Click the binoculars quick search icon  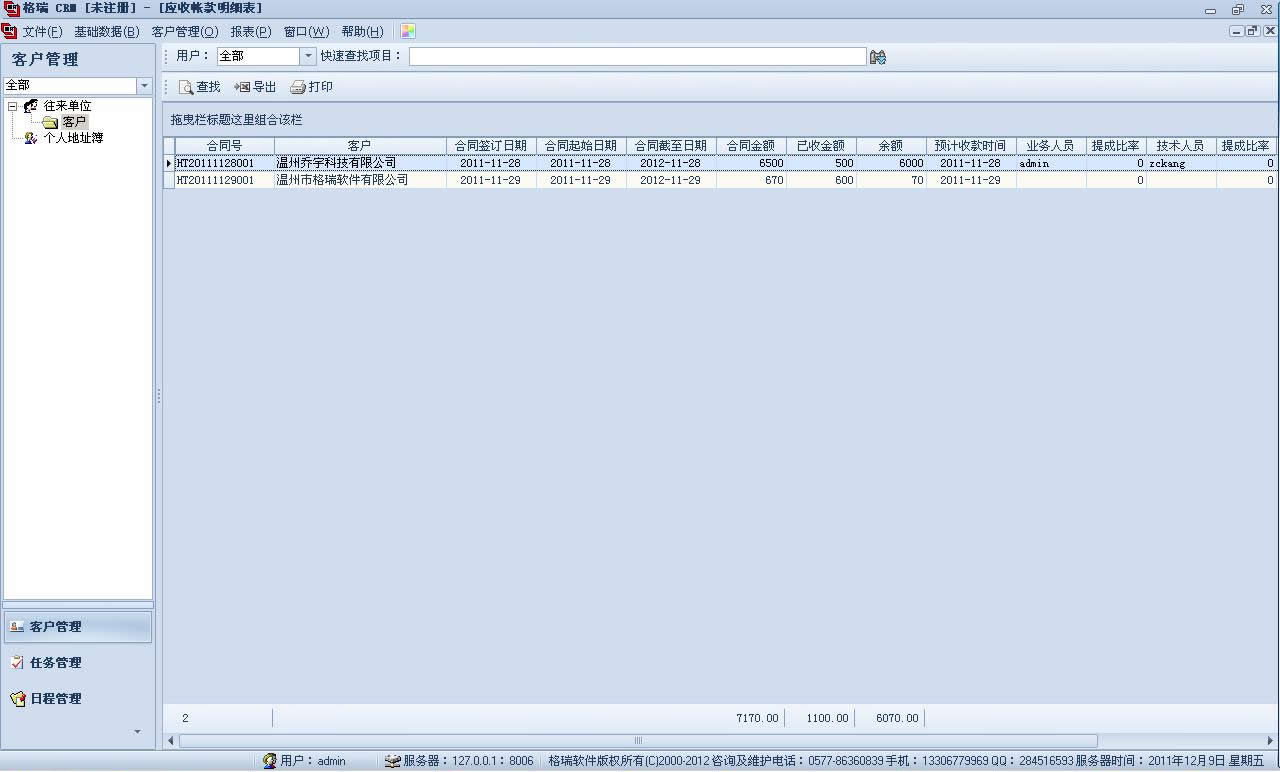(x=878, y=58)
